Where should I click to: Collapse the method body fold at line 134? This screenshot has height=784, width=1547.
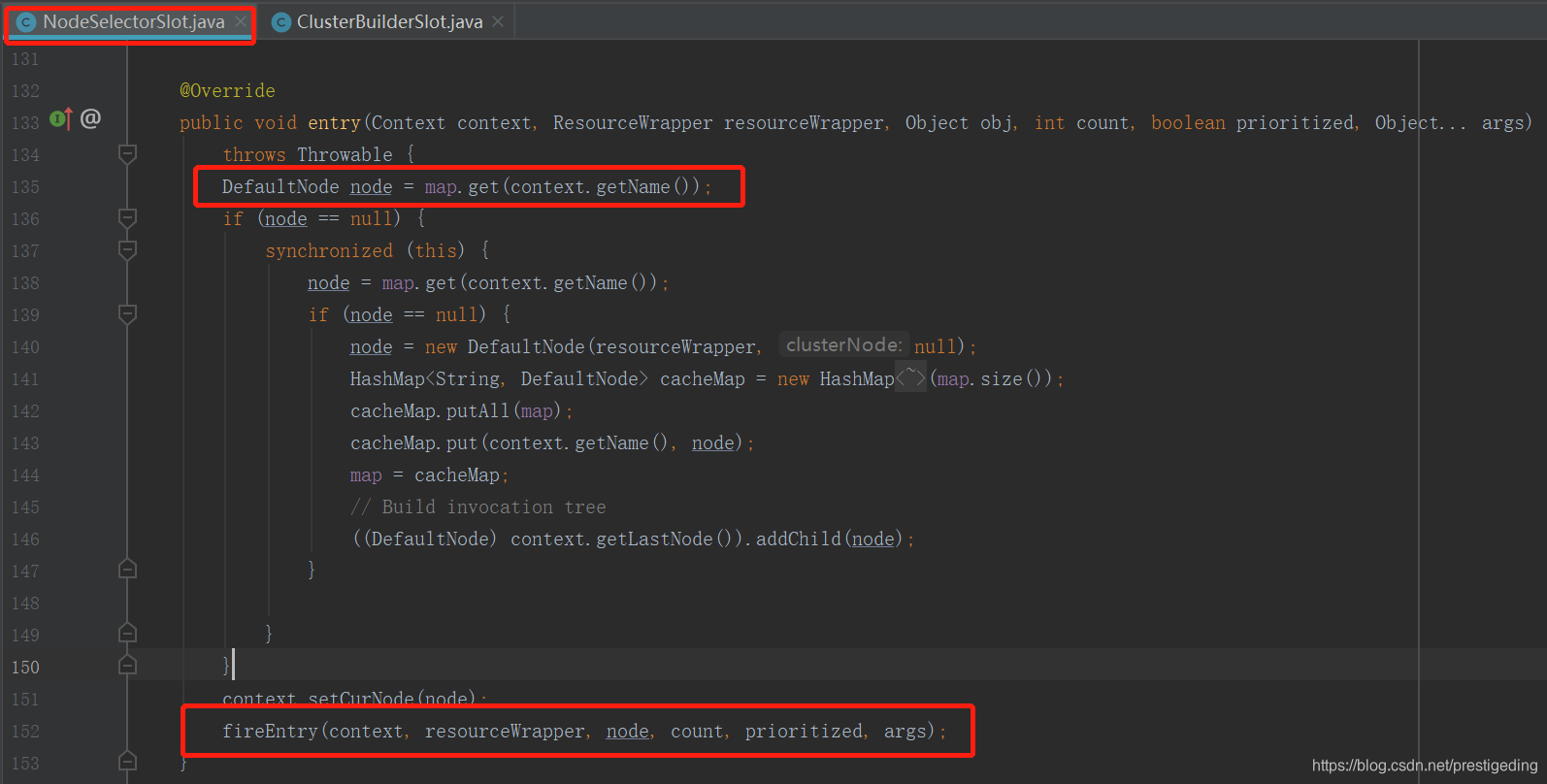coord(127,153)
